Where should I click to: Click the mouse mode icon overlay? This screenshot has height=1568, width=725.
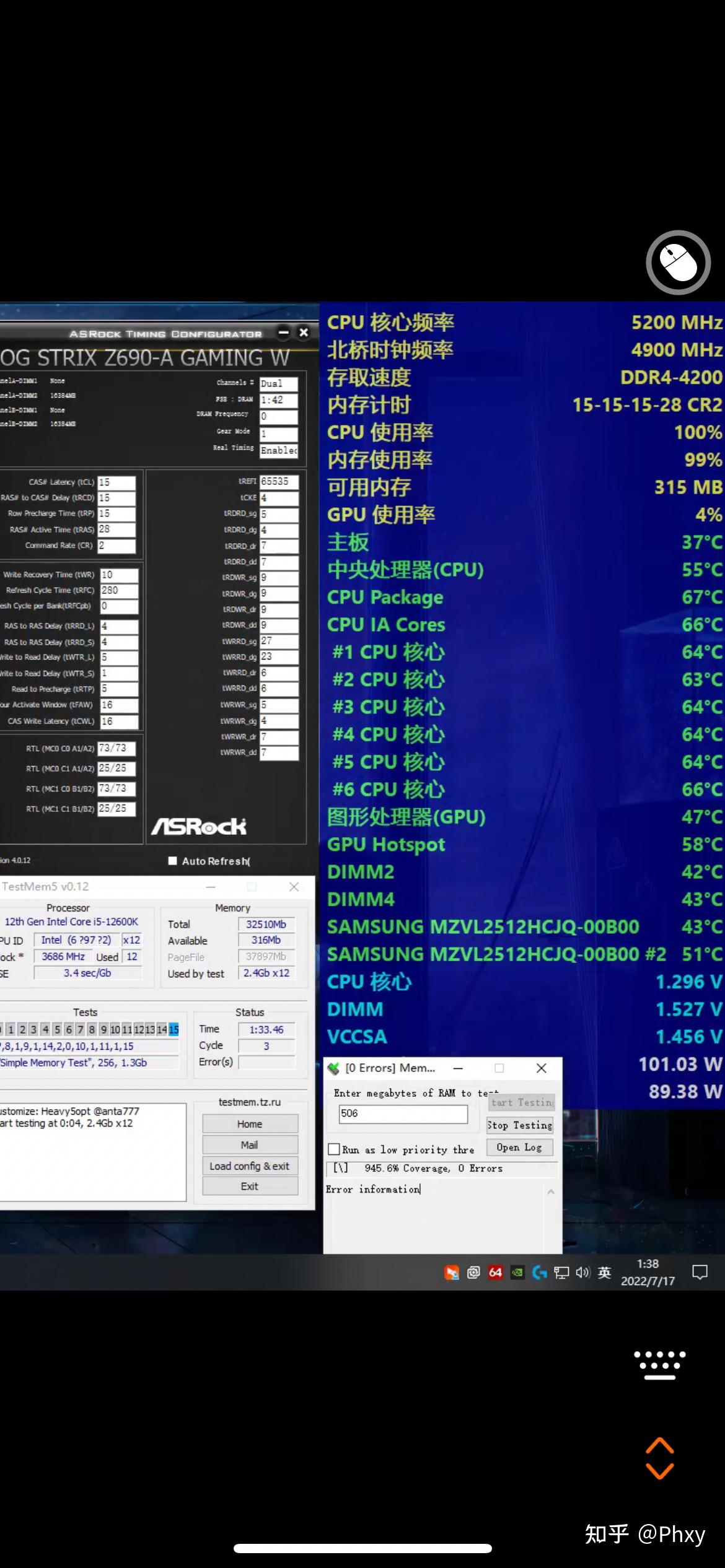[678, 263]
